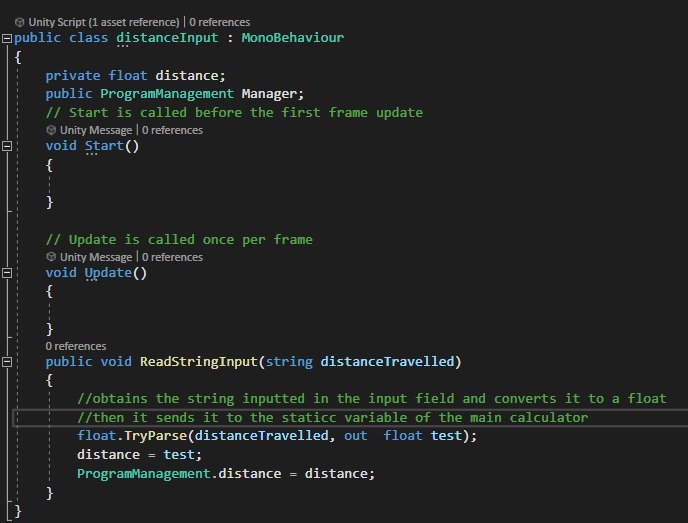Open '0 references' CodeLens above ReadStringInput
688x523 pixels.
pyautogui.click(x=75, y=346)
